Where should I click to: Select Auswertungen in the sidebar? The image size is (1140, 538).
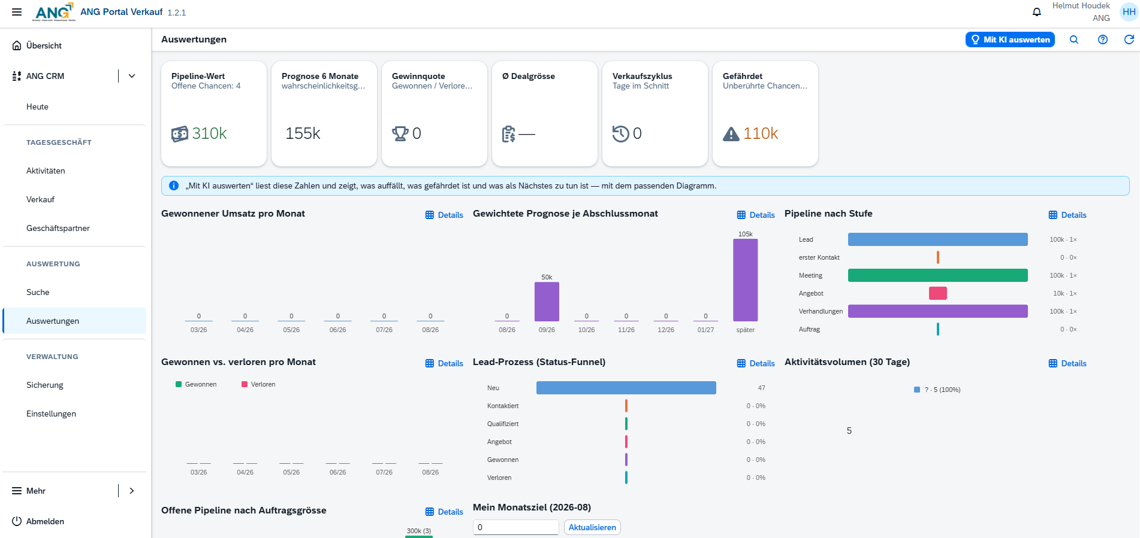point(74,321)
